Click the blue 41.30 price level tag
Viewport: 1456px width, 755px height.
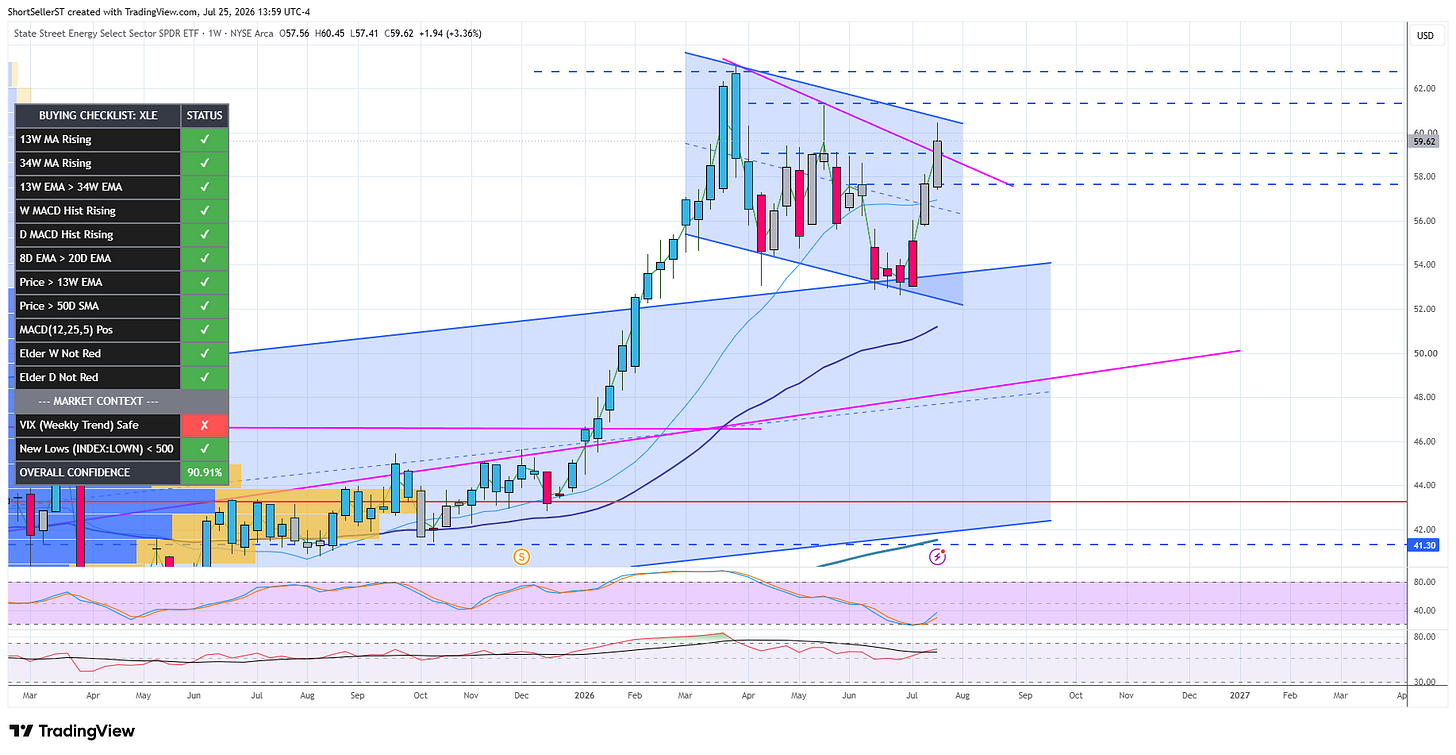(1424, 545)
